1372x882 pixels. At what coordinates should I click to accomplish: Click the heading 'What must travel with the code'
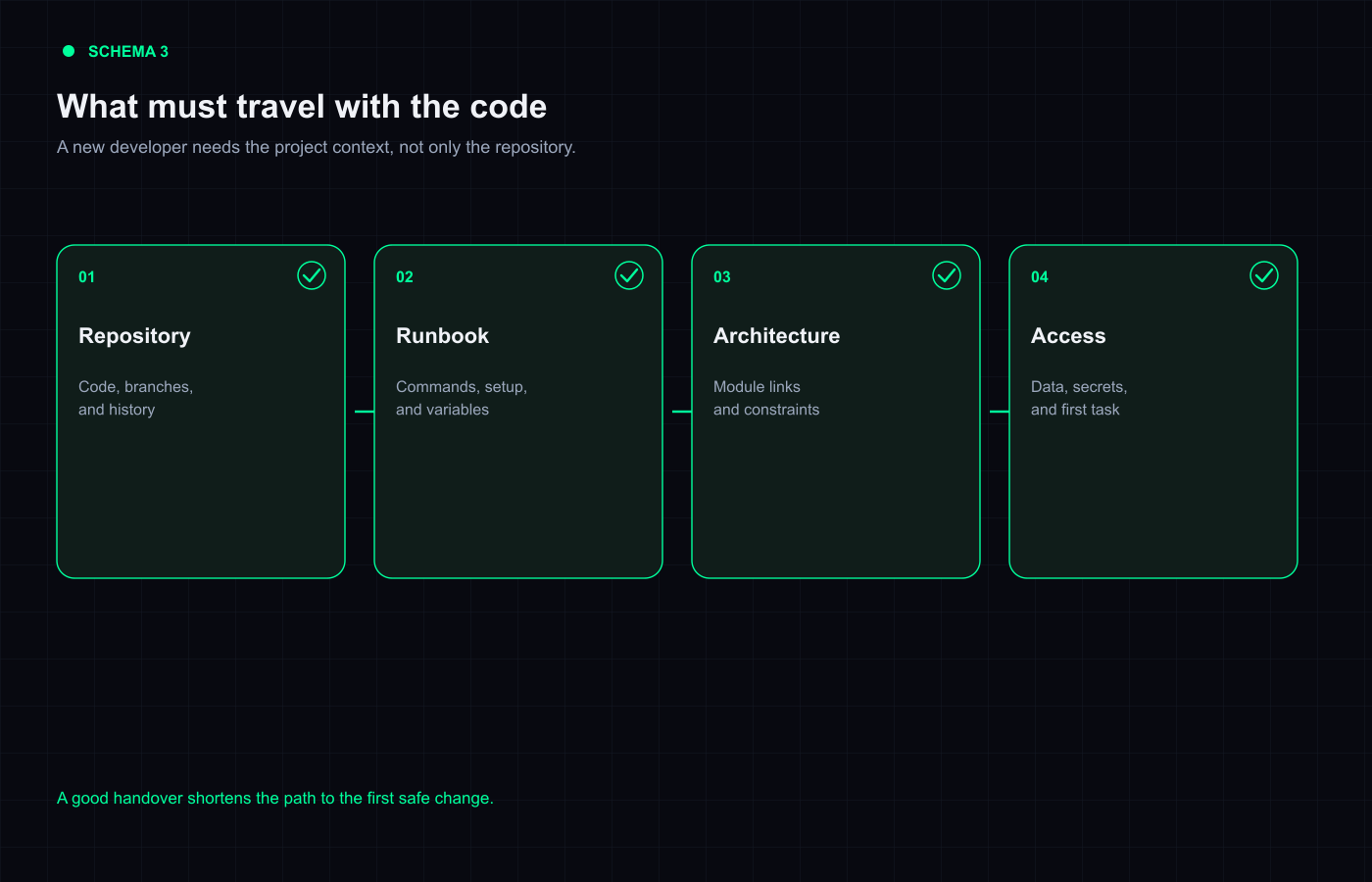click(302, 106)
